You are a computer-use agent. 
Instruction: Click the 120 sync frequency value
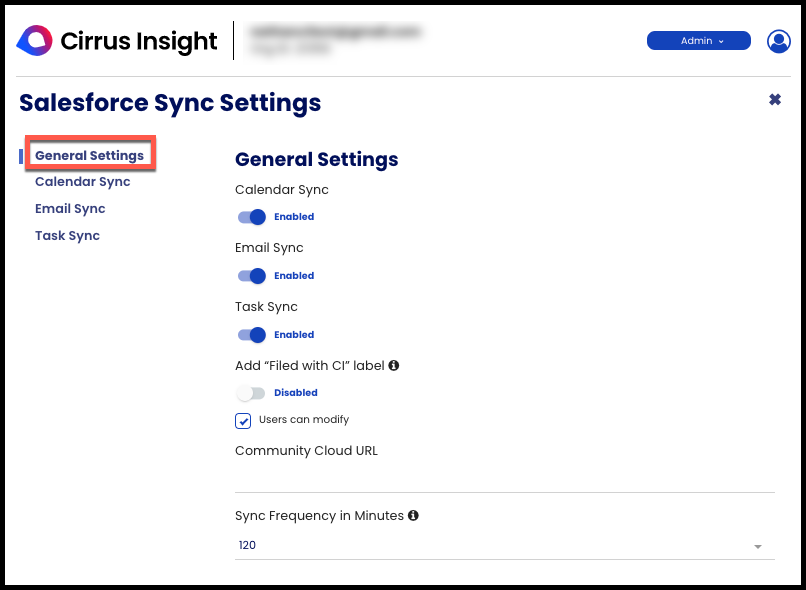point(247,545)
